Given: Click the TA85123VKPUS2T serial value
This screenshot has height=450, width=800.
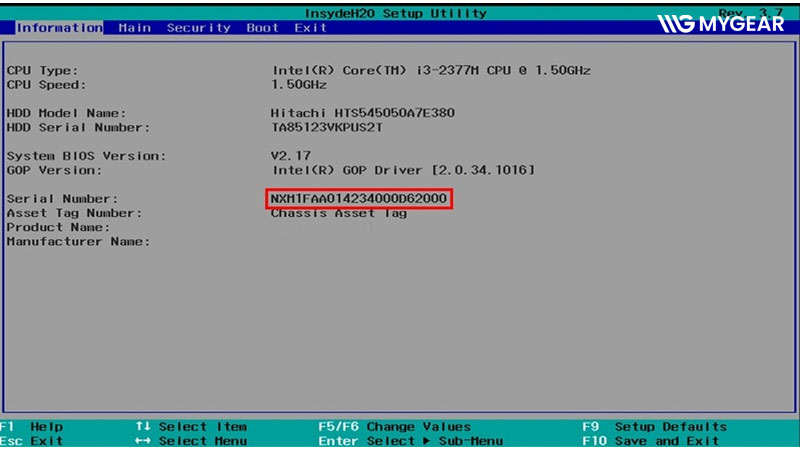Looking at the screenshot, I should click(327, 127).
